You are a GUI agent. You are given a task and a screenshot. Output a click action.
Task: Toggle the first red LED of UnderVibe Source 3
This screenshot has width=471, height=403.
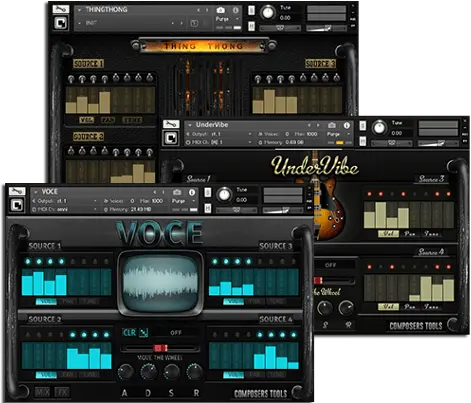(369, 194)
